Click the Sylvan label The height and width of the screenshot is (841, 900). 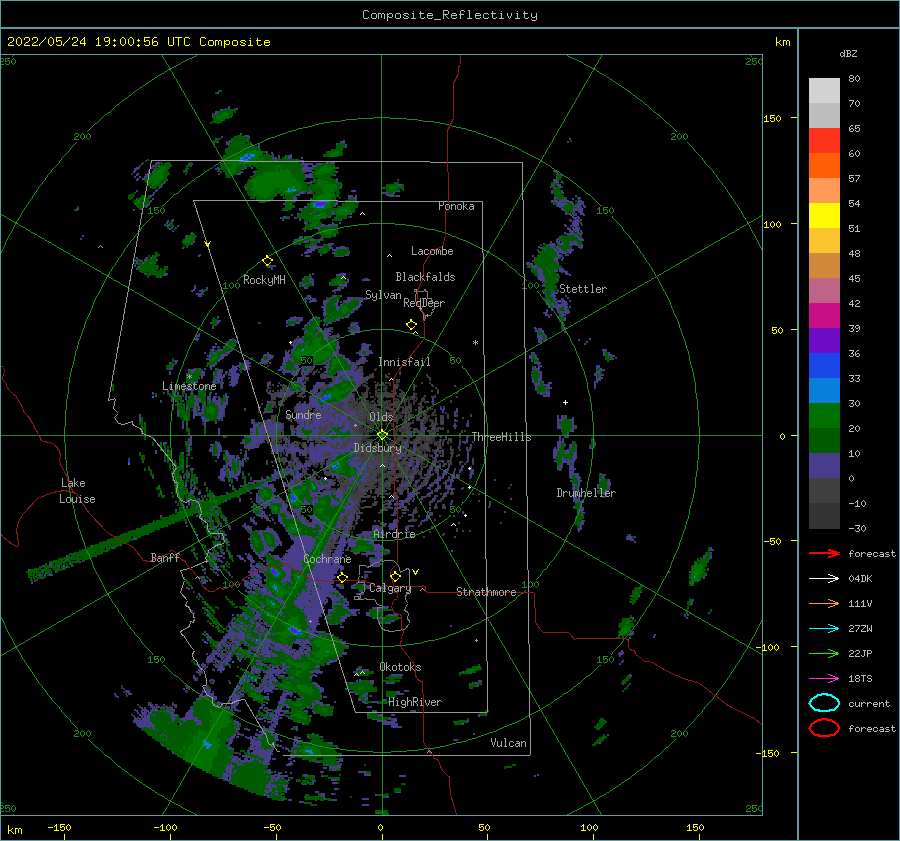[383, 295]
